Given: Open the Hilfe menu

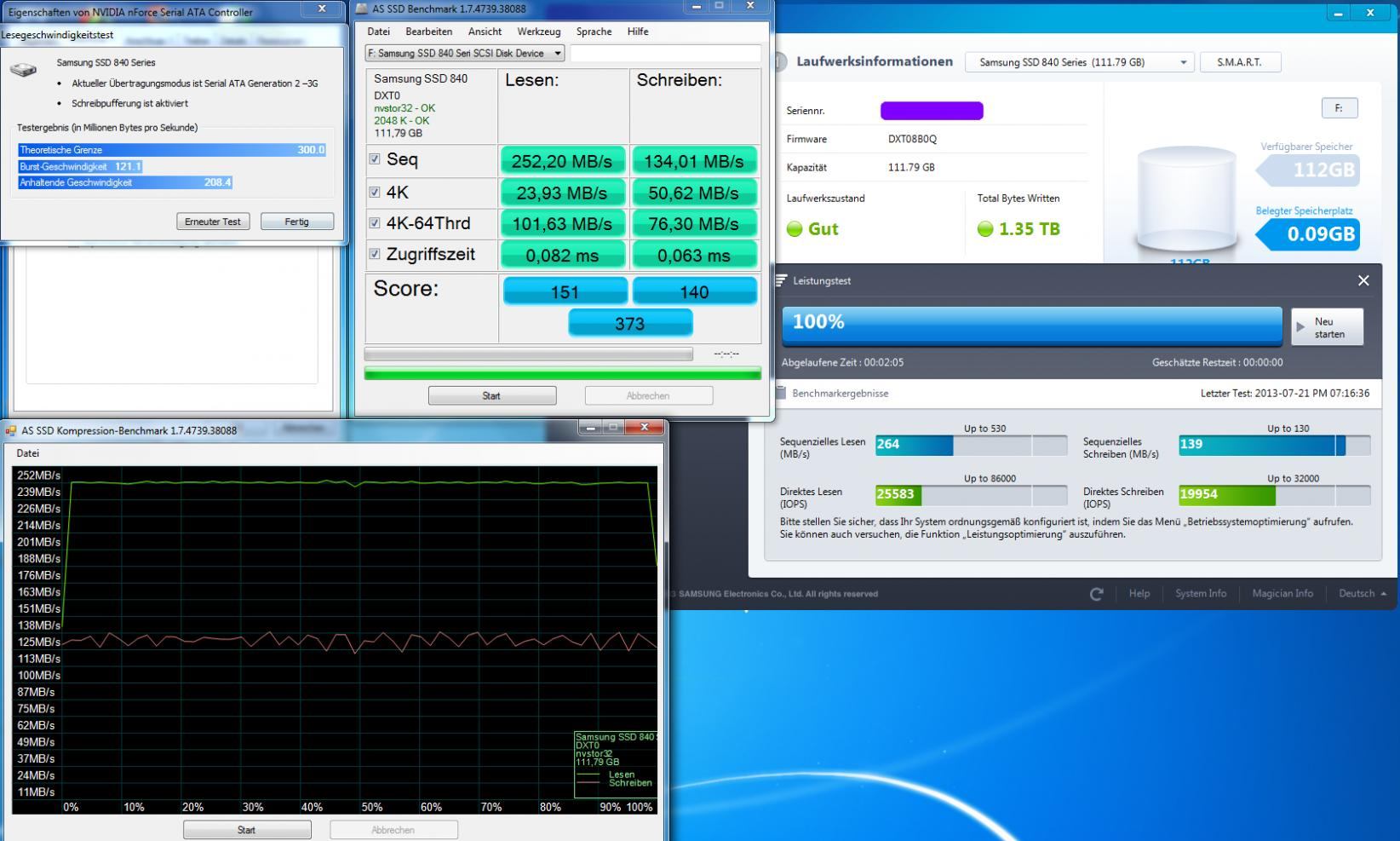Looking at the screenshot, I should point(638,32).
